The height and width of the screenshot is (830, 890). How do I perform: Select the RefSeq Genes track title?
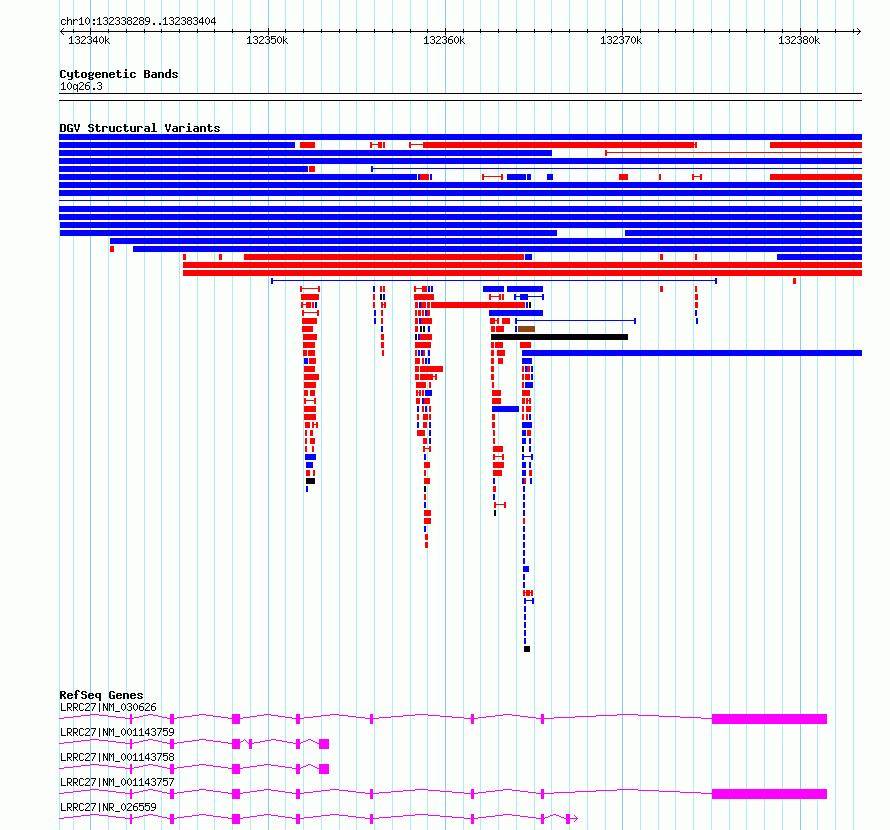101,695
